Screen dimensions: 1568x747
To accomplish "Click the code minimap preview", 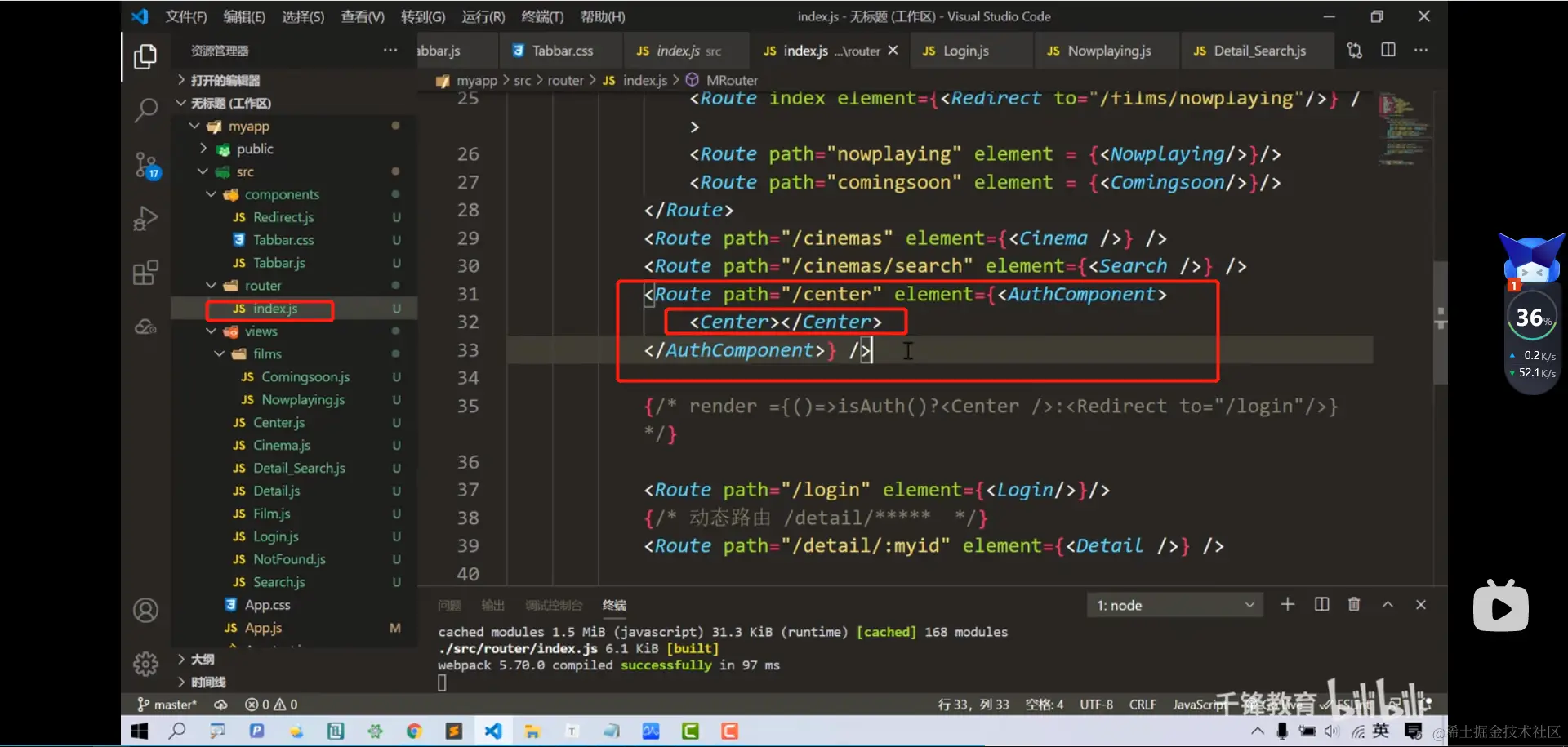I will (1405, 129).
